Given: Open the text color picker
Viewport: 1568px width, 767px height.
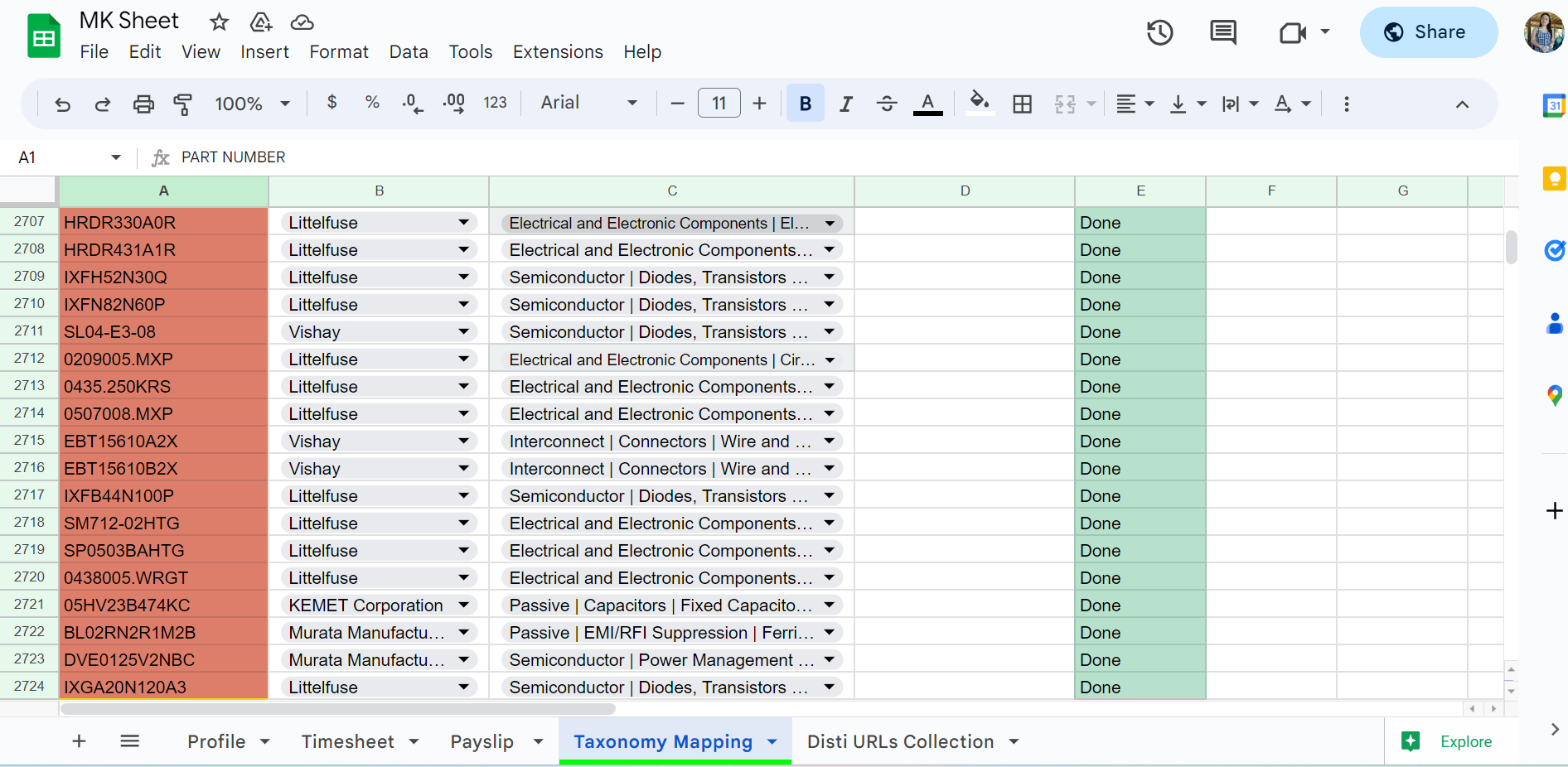Looking at the screenshot, I should click(927, 104).
